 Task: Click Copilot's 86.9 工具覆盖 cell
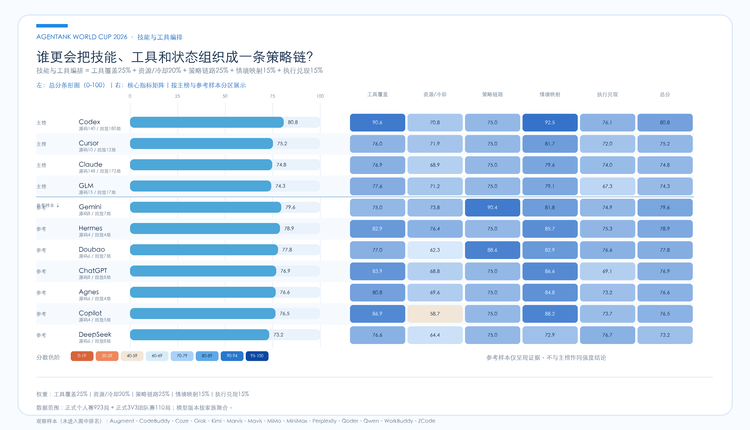tap(377, 314)
